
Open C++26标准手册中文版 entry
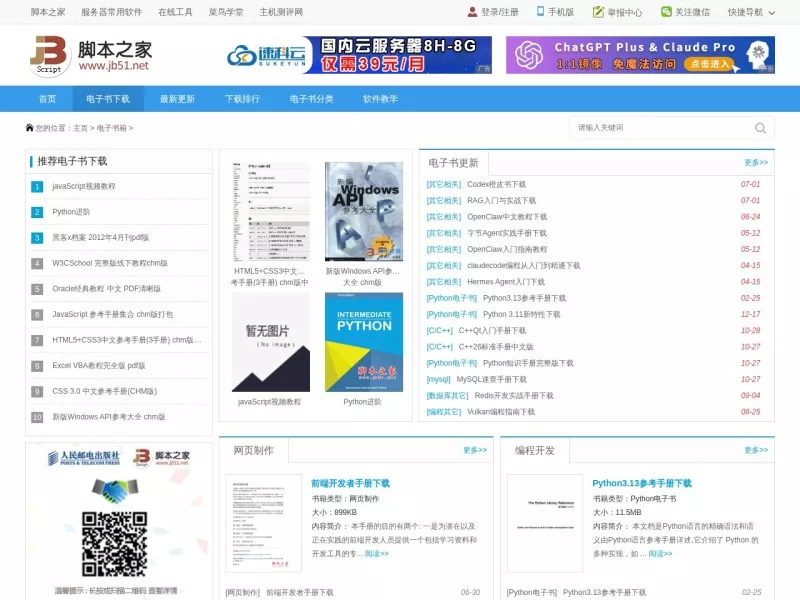click(496, 347)
